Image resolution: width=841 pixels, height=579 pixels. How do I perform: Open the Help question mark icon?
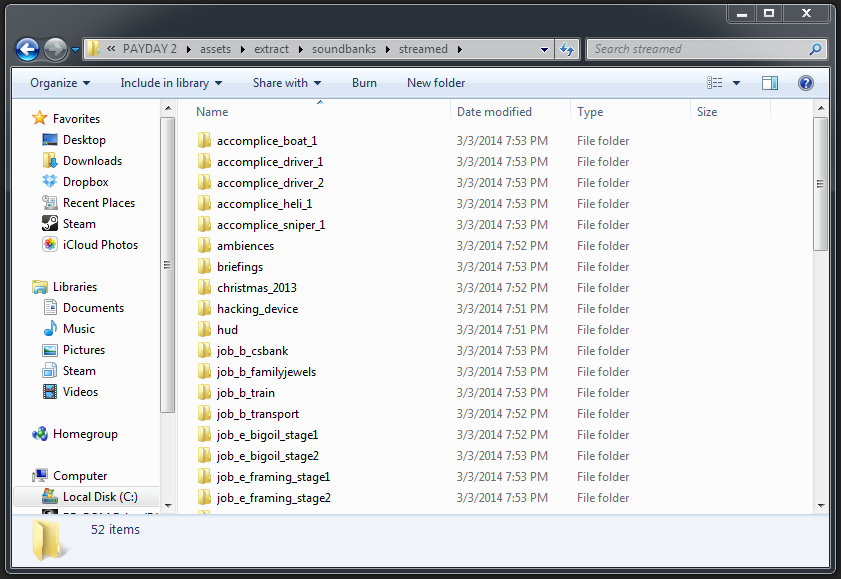(806, 83)
